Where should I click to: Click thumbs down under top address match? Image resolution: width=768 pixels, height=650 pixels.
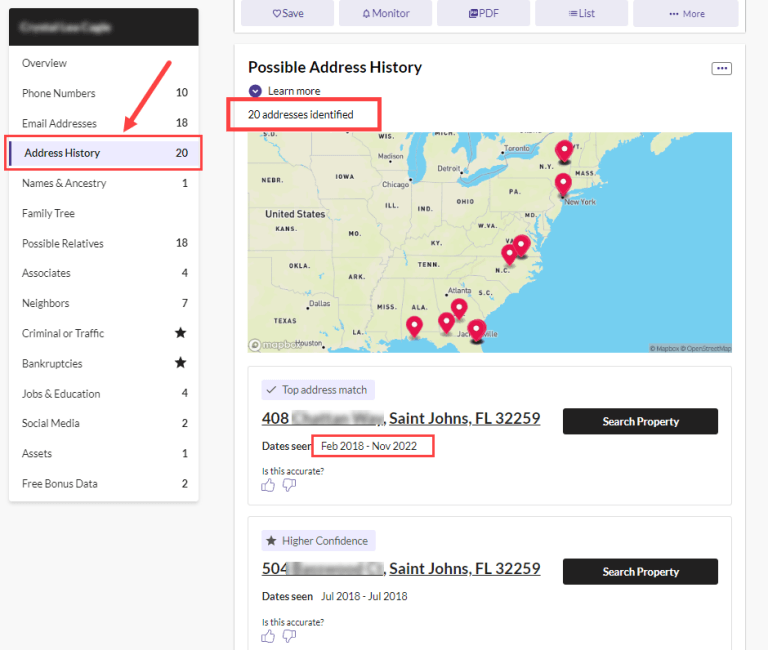[289, 485]
